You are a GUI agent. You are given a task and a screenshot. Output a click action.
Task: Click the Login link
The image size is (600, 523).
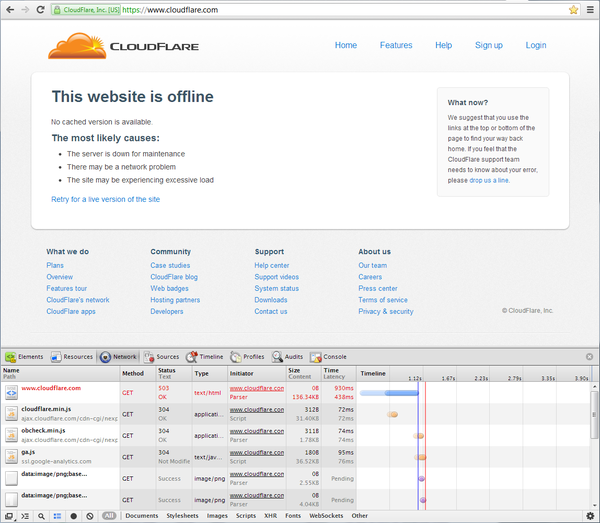[x=536, y=45]
